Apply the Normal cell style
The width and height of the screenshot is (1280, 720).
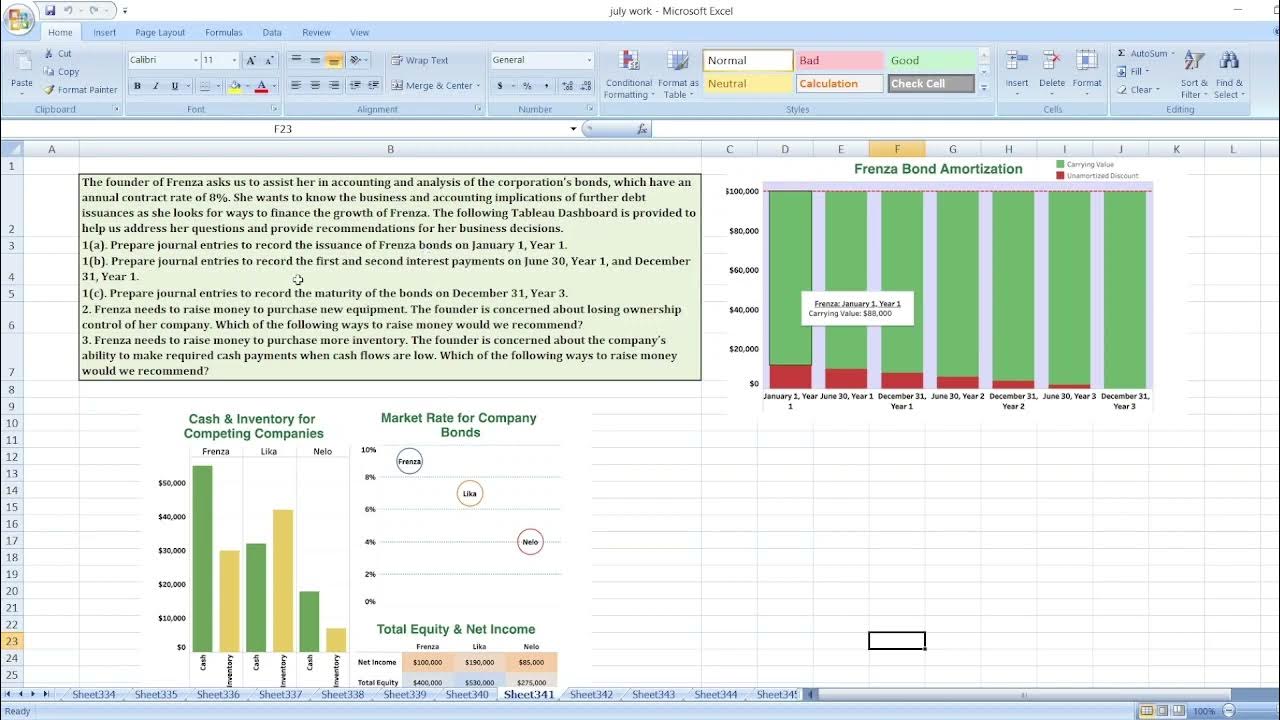(748, 60)
